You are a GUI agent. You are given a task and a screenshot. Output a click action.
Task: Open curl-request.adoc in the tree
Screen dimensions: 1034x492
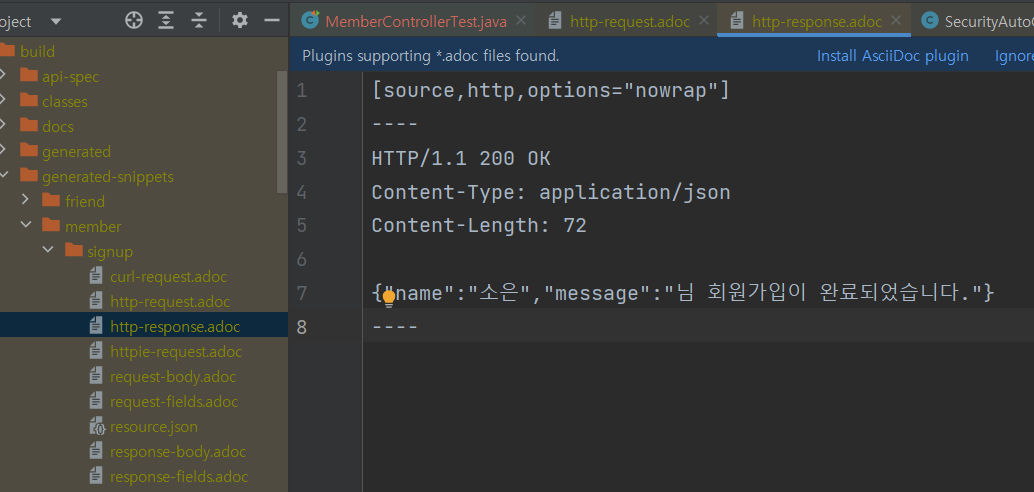tap(168, 276)
